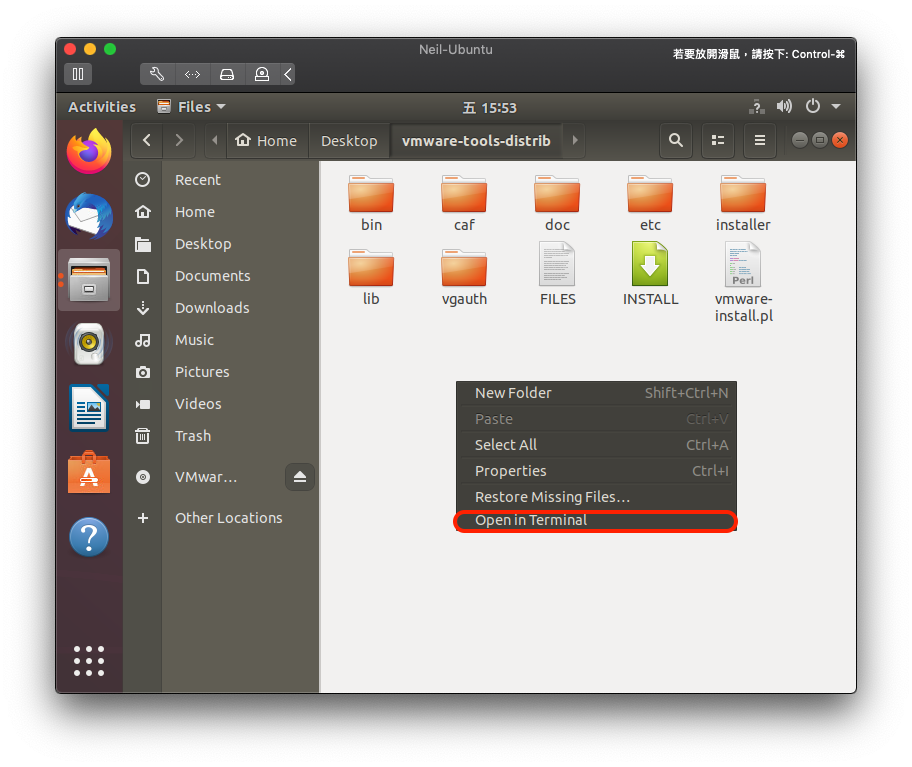
Task: Navigate back with the back arrow
Action: [x=147, y=141]
